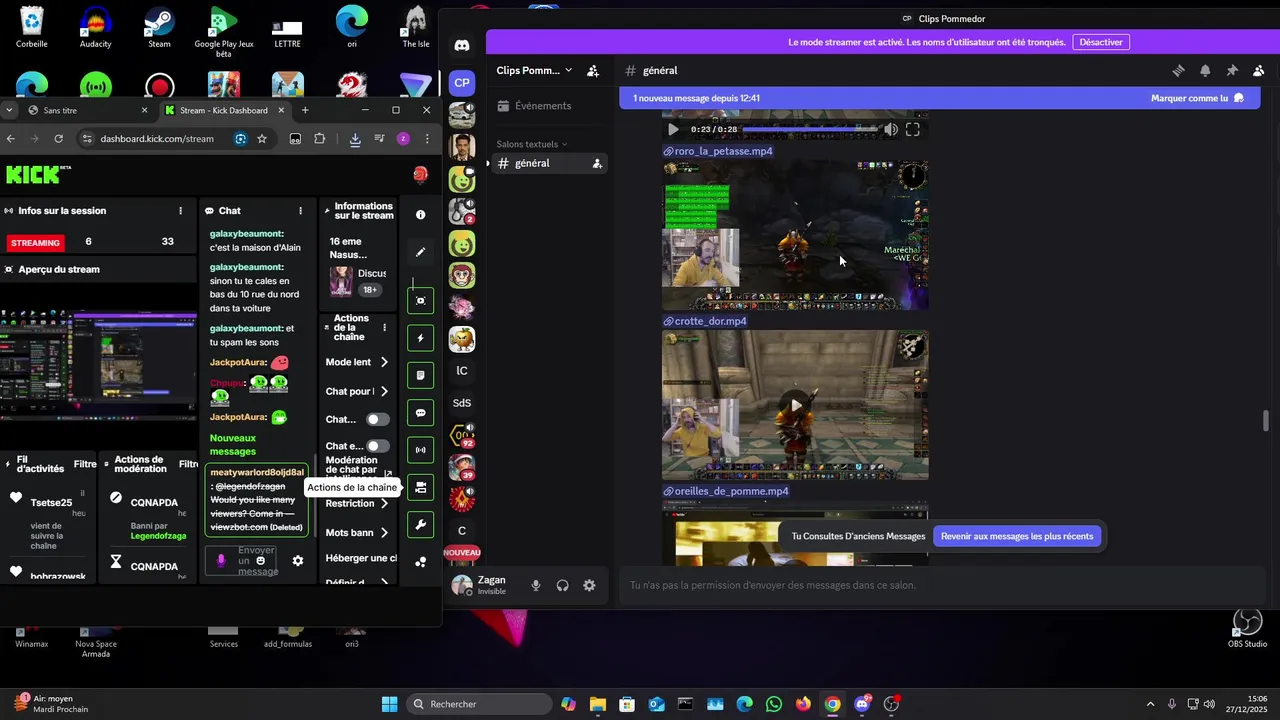Toggle Kick moderation actions panel icon
The height and width of the screenshot is (720, 1280).
(420, 376)
